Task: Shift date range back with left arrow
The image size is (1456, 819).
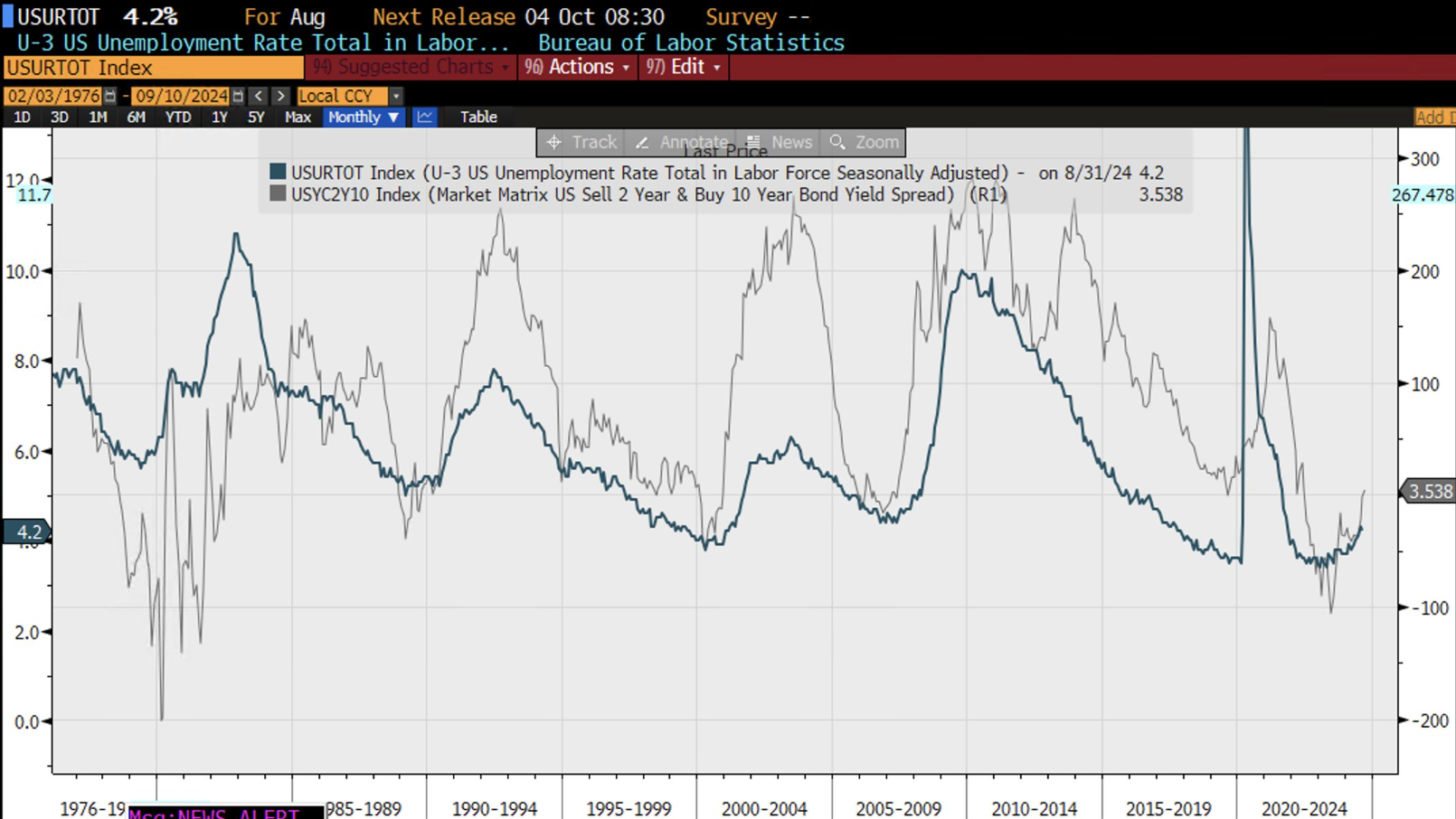Action: tap(259, 96)
